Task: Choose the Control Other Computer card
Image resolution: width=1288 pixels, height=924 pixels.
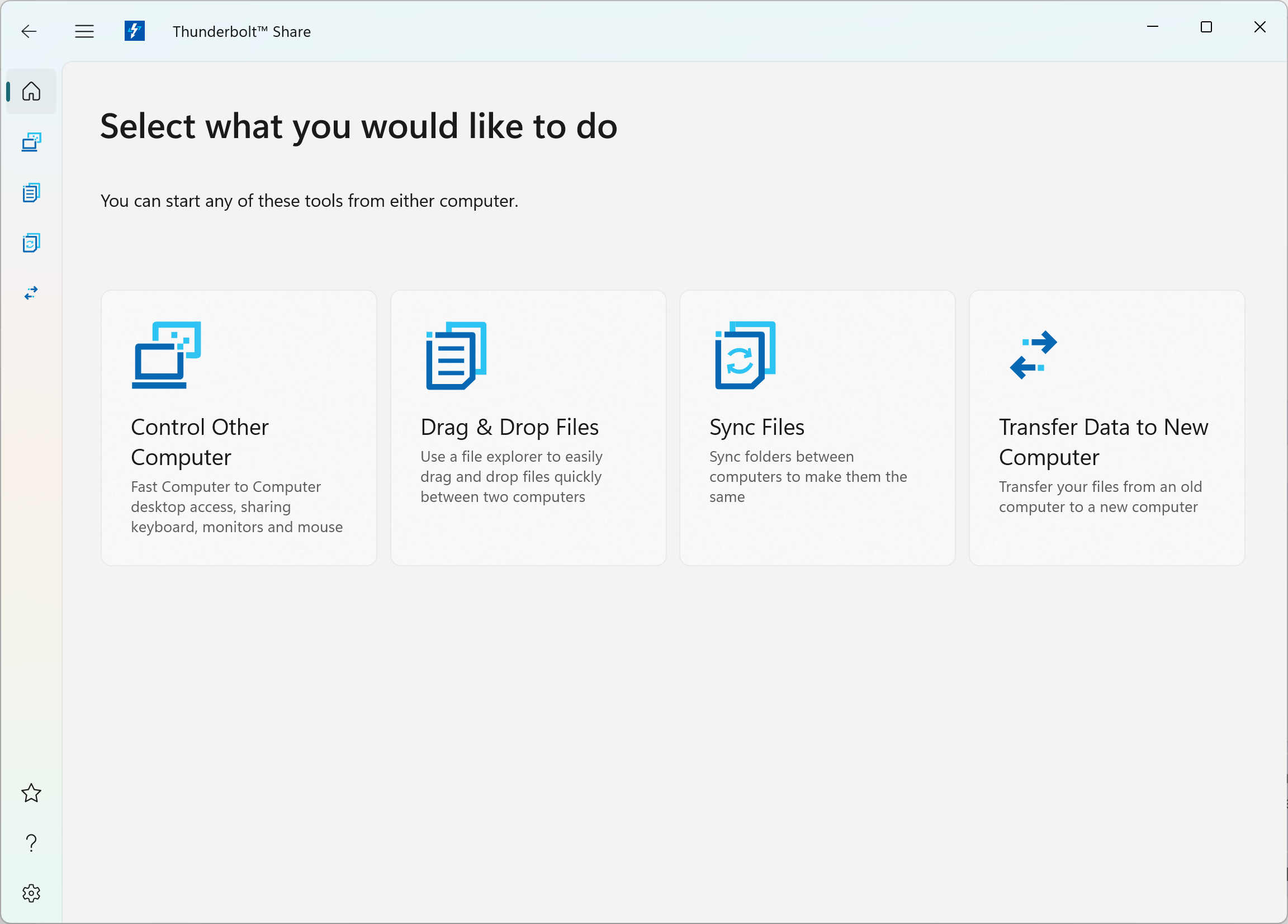Action: [239, 428]
